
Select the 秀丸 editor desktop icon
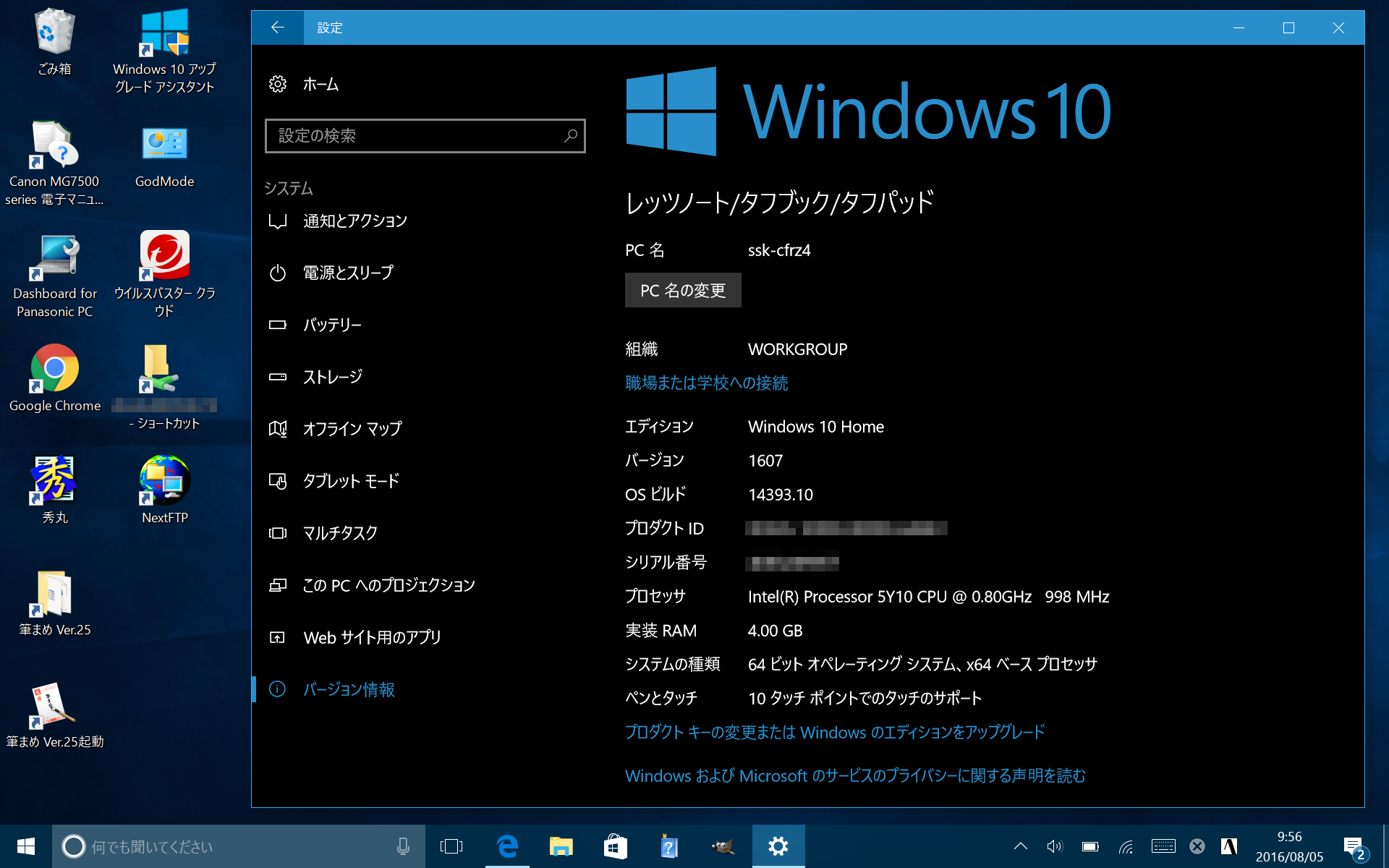point(55,490)
